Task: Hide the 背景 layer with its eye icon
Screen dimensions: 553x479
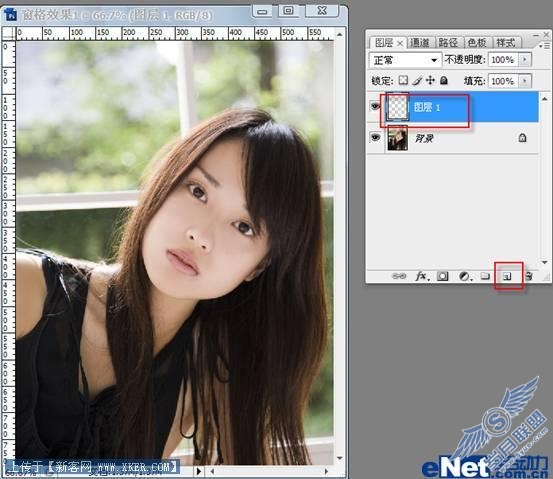Action: coord(376,137)
